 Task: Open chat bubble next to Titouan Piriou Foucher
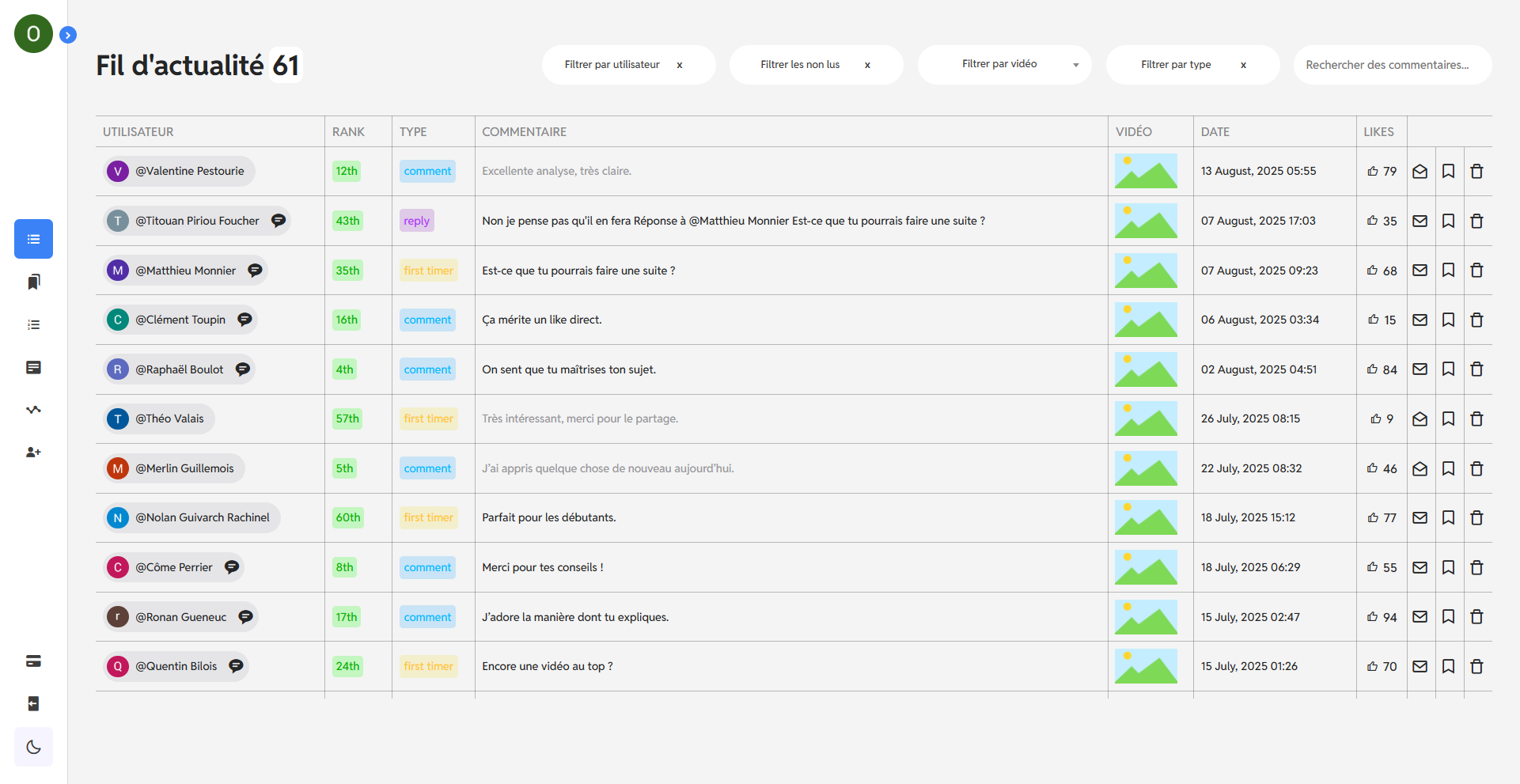279,221
